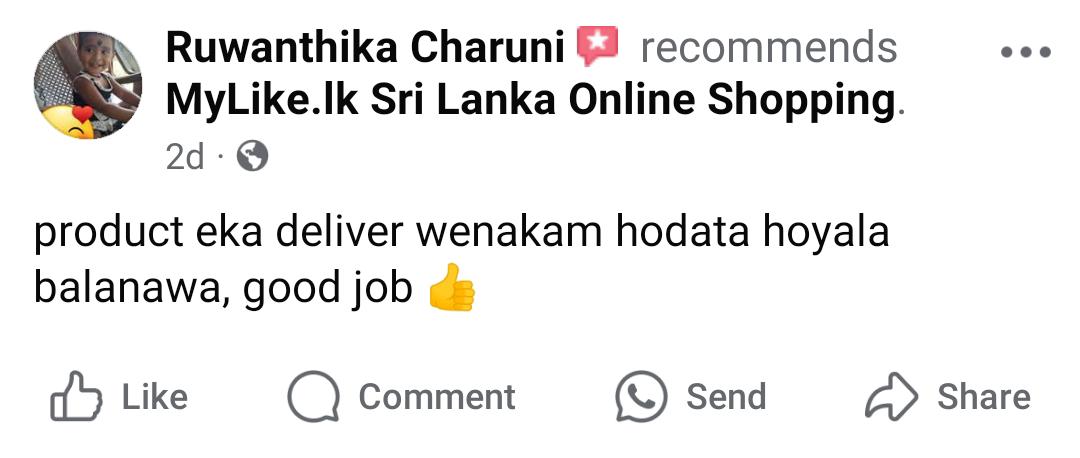Click the Share arrow icon
Screen dimensions: 1080x458
tap(891, 396)
